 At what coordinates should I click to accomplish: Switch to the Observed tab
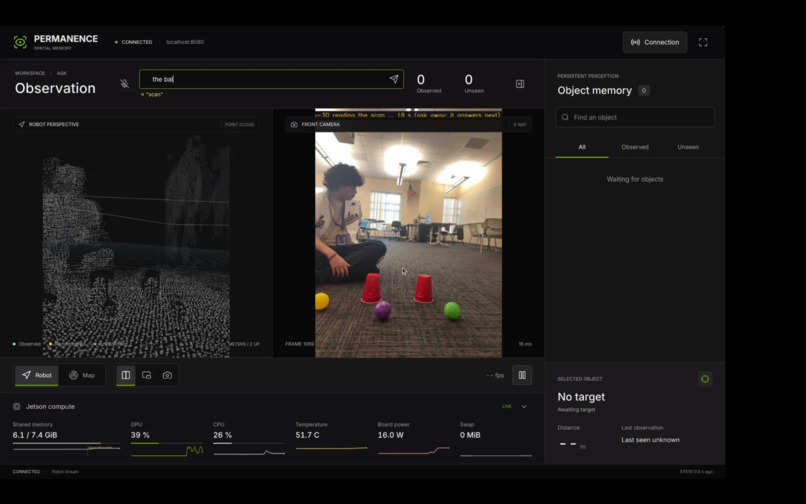(635, 147)
